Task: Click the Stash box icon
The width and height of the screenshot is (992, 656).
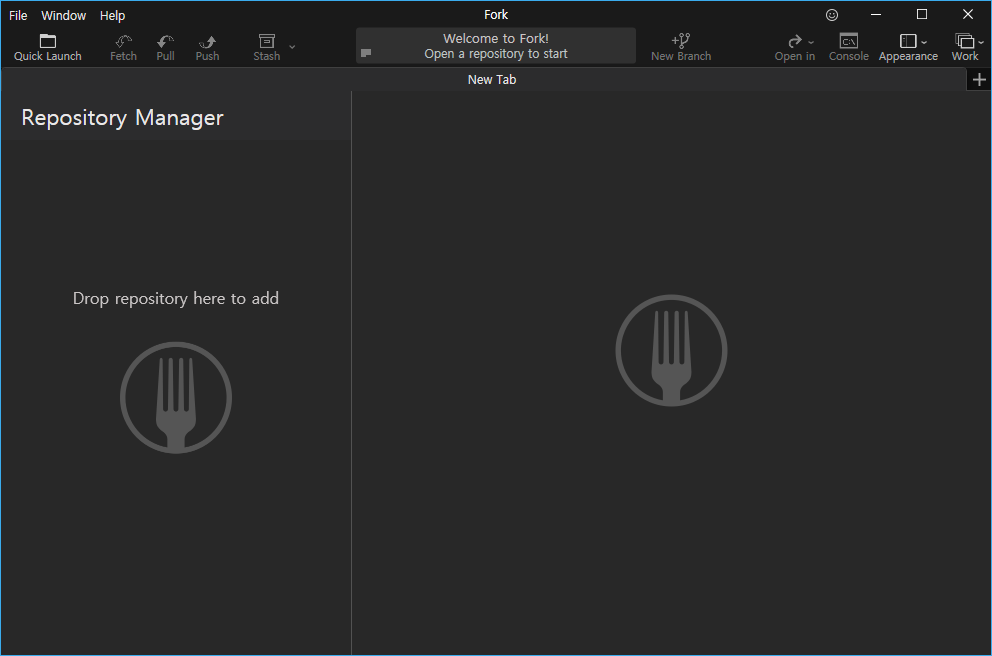Action: tap(267, 41)
